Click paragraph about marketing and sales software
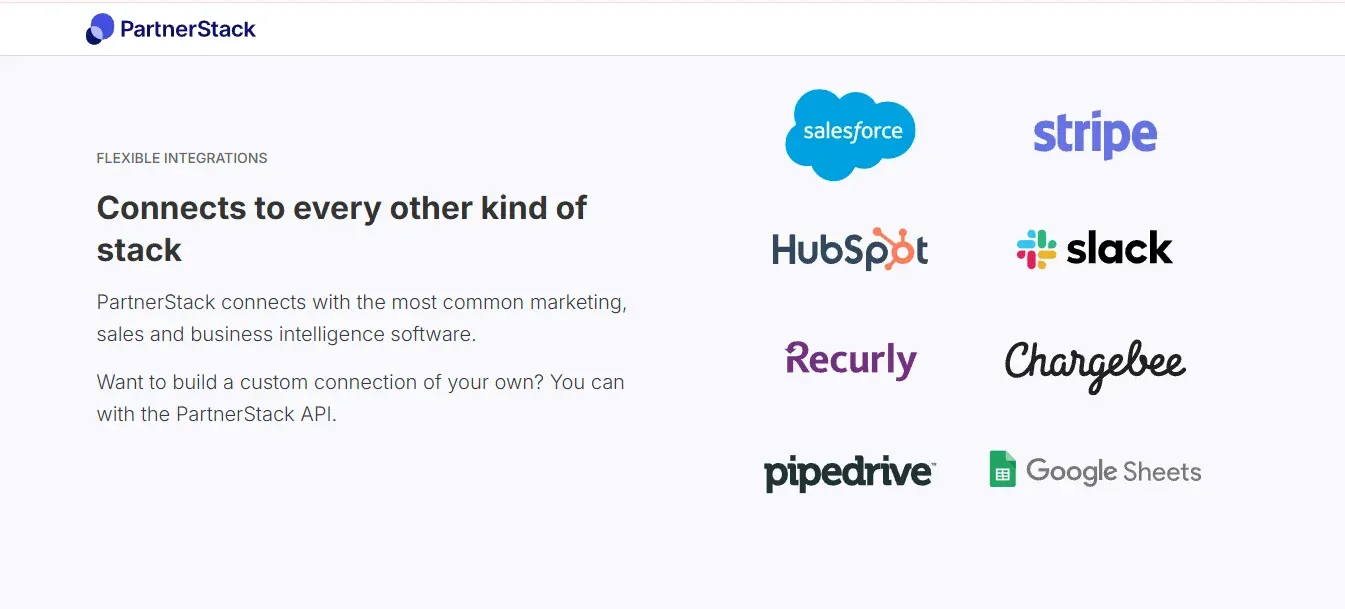Screen dimensions: 1345x609 coord(362,318)
